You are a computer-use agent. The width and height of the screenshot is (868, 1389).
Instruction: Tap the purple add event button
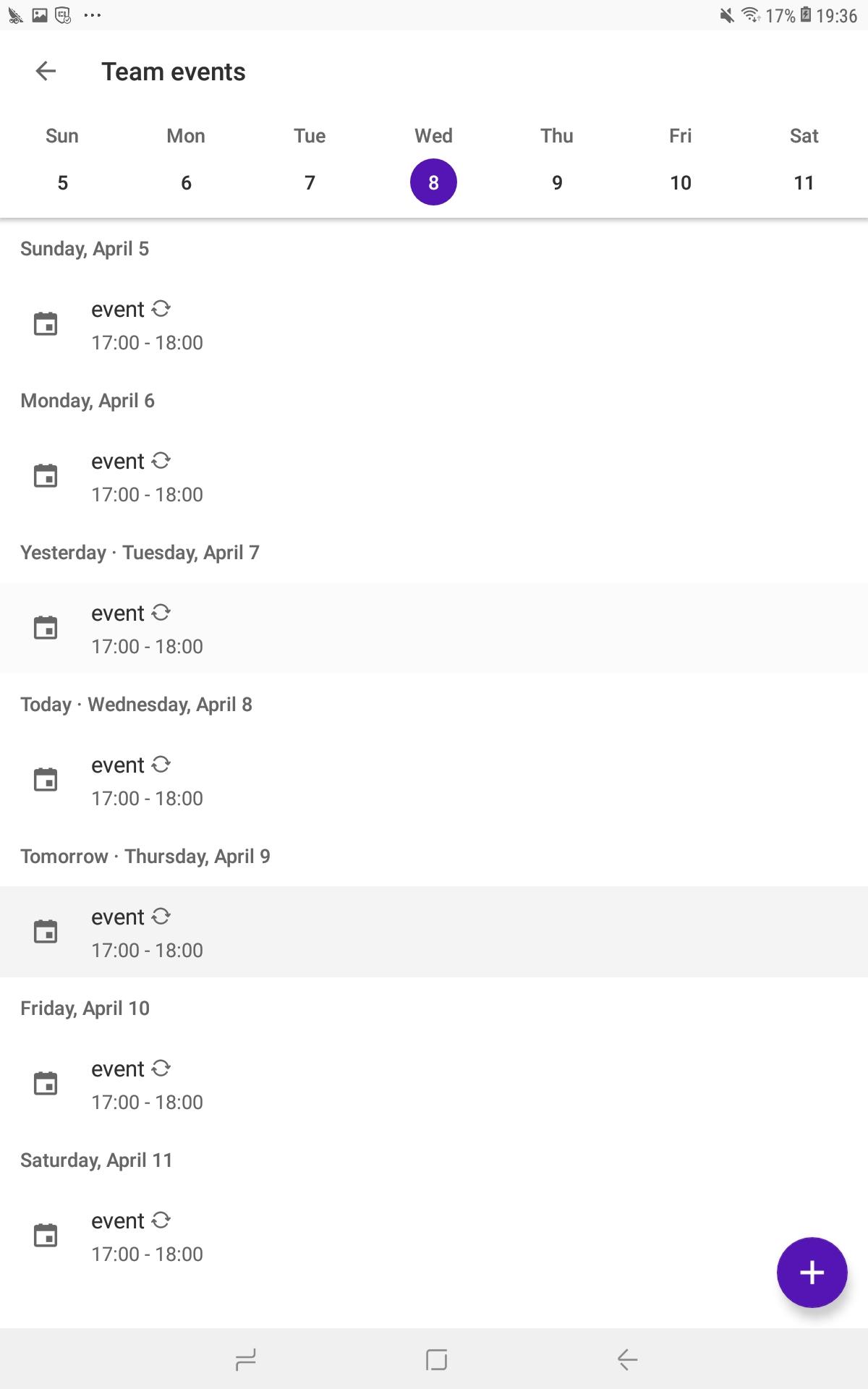pos(812,1272)
